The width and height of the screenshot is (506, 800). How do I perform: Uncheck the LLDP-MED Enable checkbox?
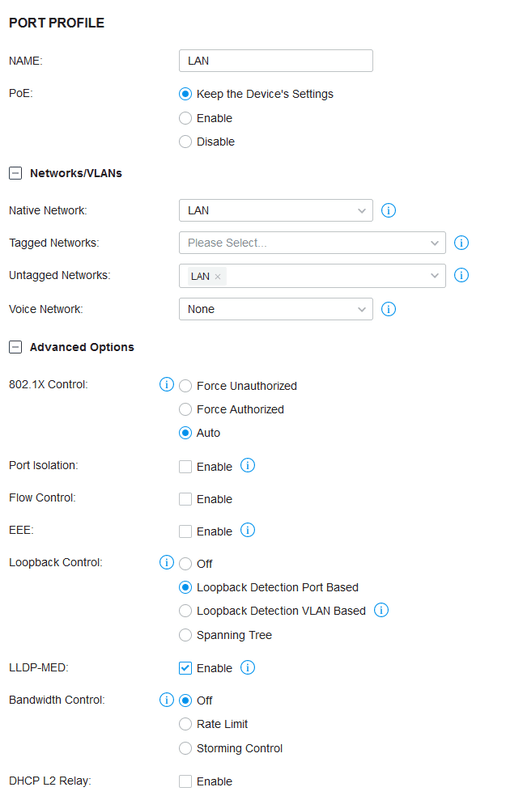click(x=185, y=668)
